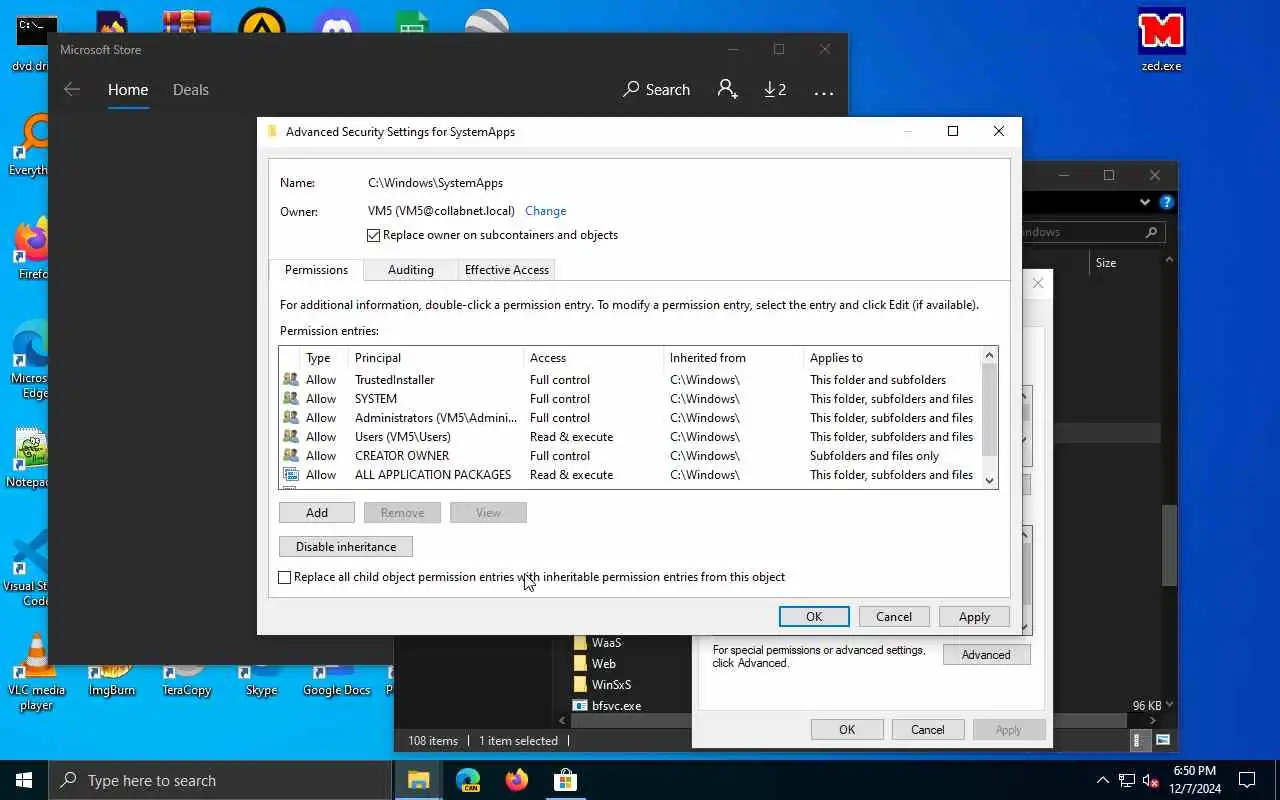Click permission list scroll up arrow

(990, 355)
